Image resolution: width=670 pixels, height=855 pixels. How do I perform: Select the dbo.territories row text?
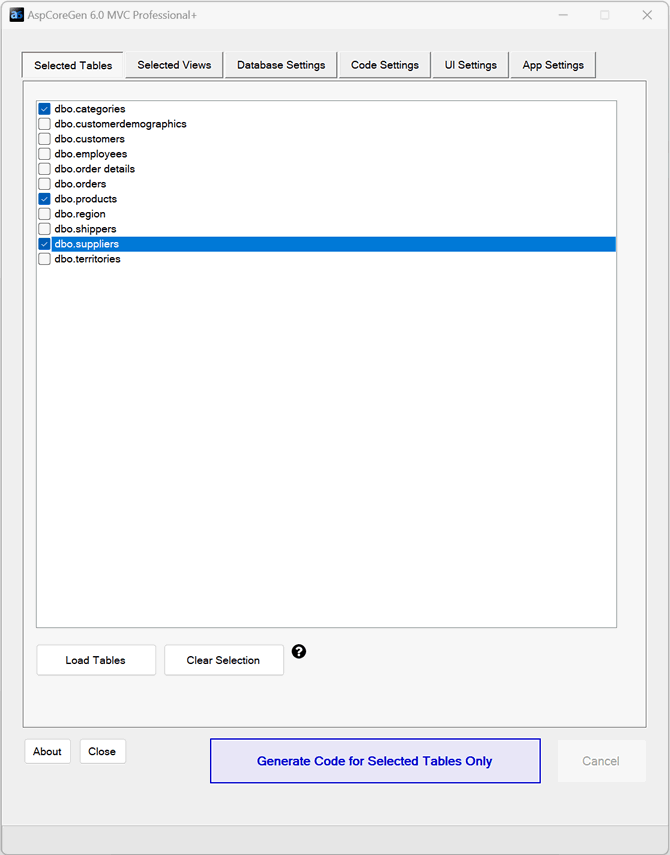(x=88, y=259)
